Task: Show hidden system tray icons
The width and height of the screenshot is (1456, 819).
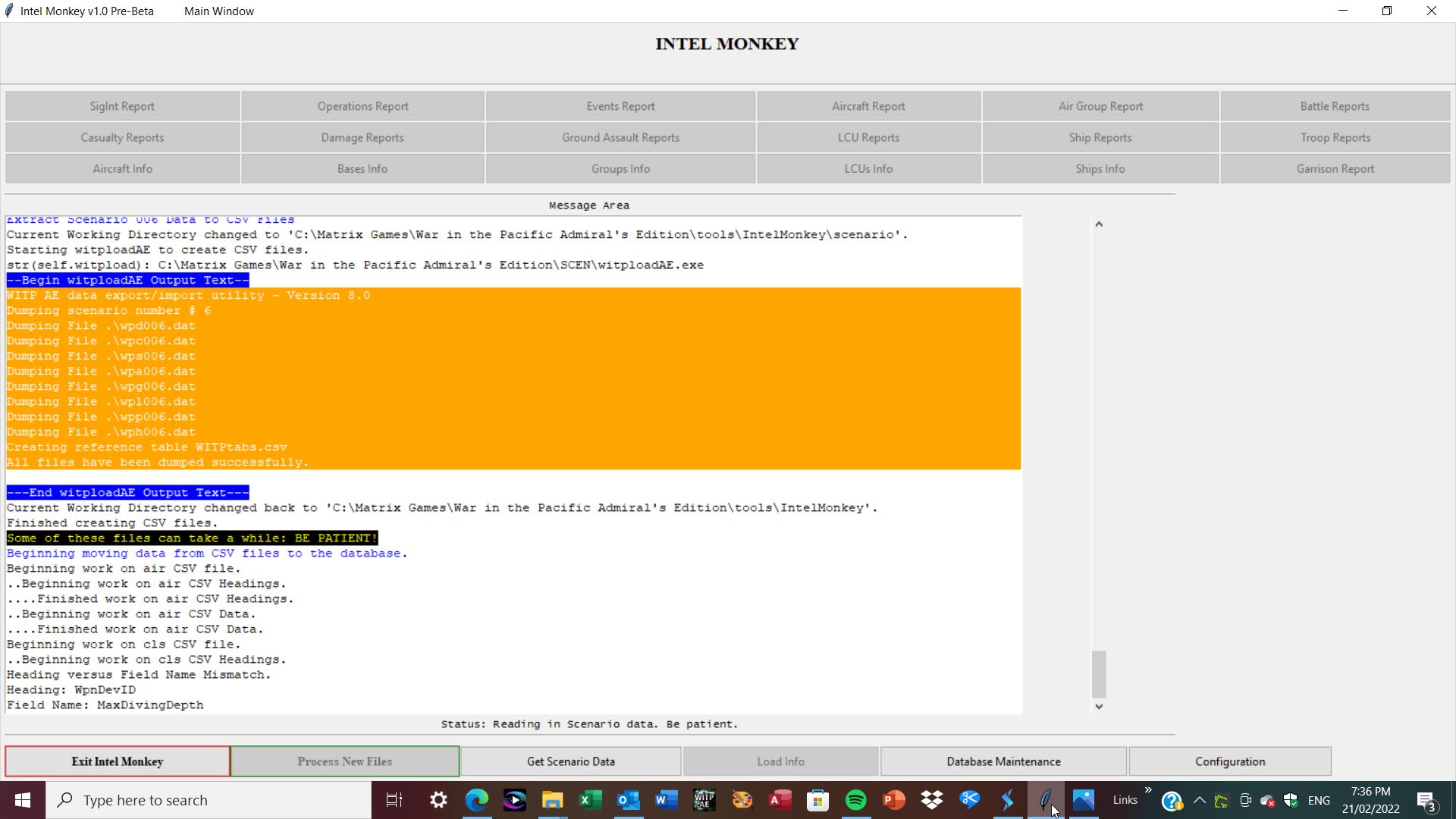Action: click(1199, 800)
